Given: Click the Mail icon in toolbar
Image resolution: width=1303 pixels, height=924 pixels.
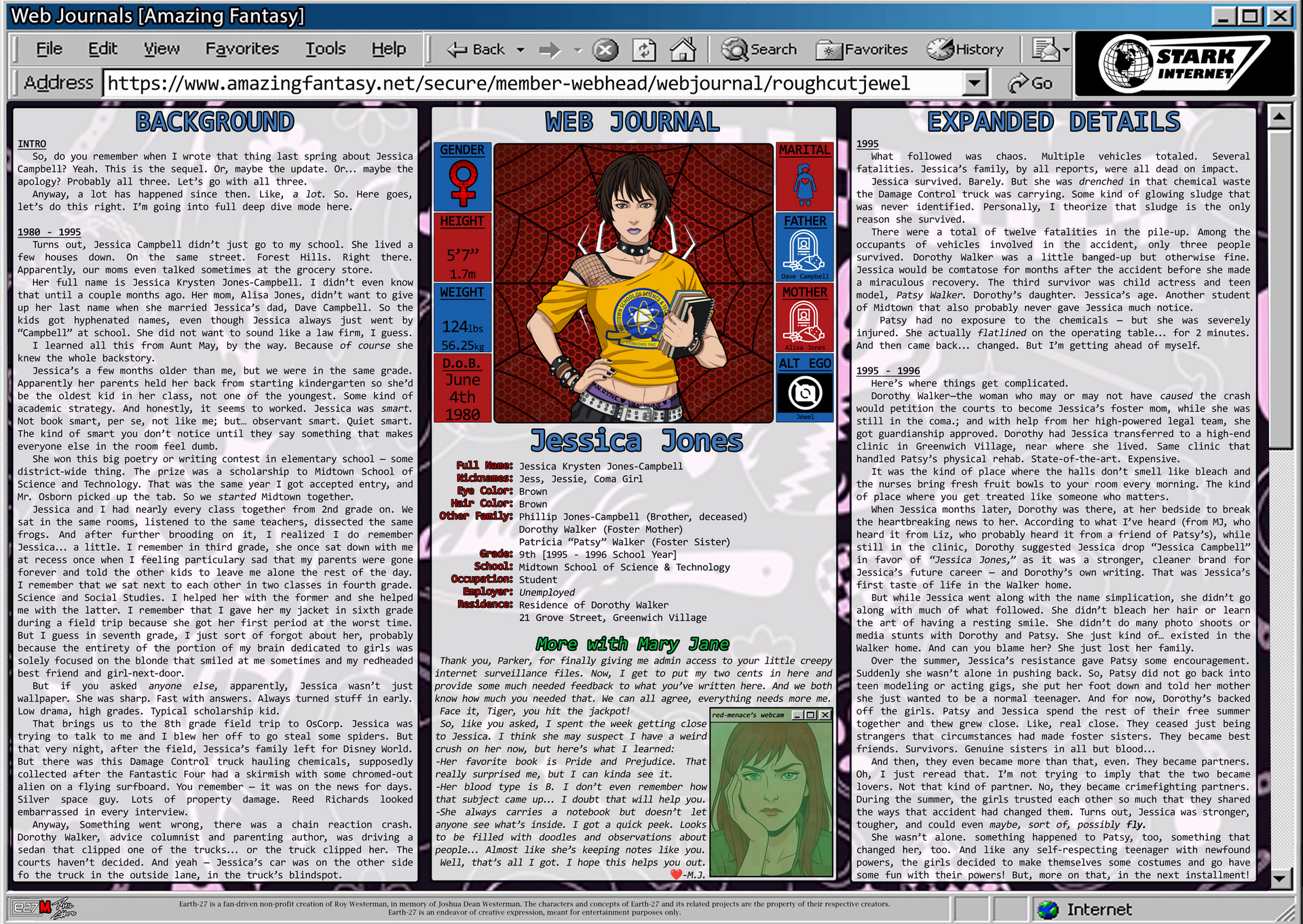Looking at the screenshot, I should click(x=1045, y=49).
